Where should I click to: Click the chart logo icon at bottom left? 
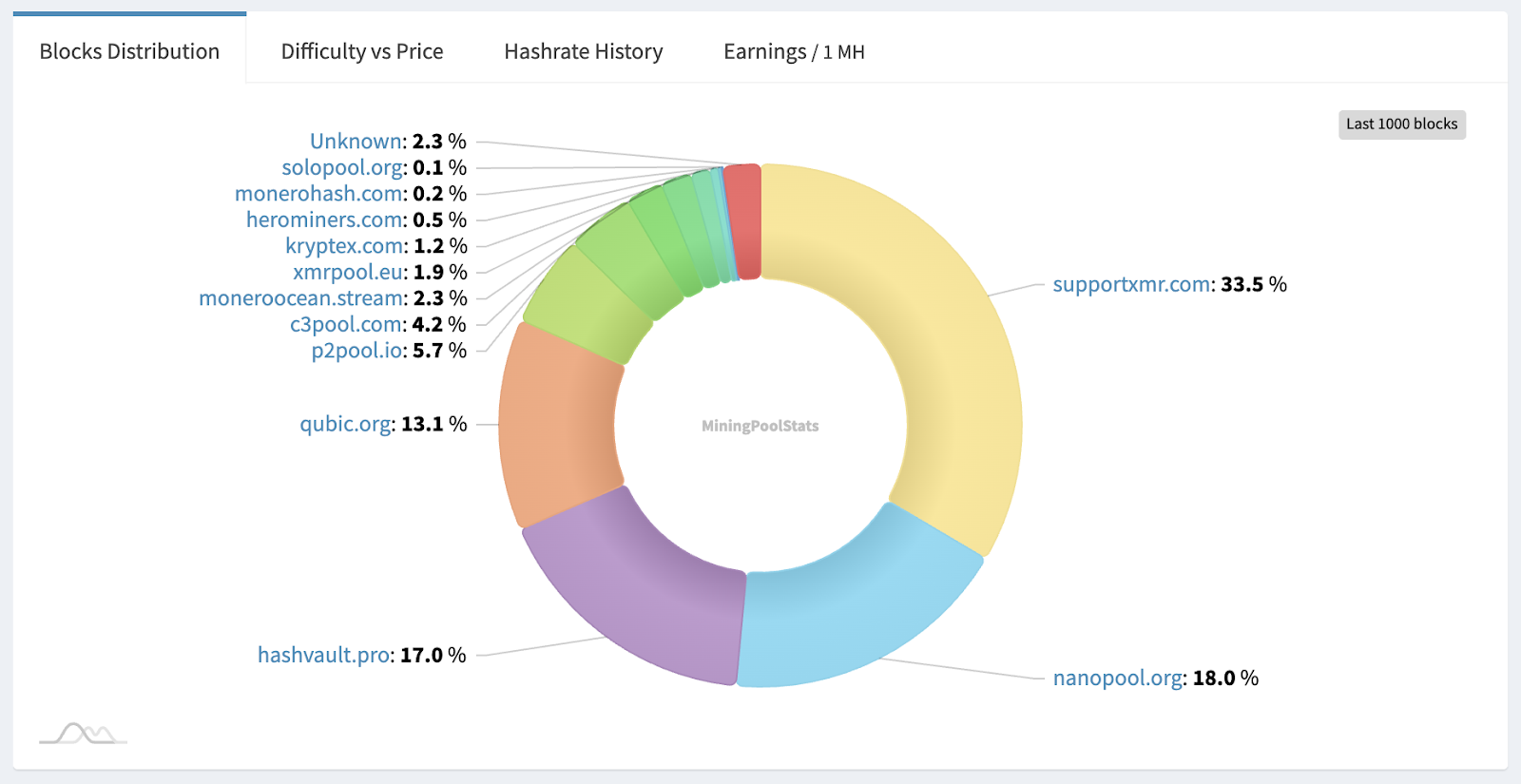83,734
